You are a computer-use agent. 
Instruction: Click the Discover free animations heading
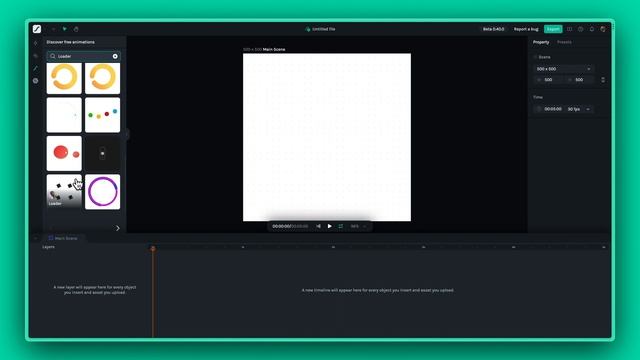pyautogui.click(x=71, y=42)
